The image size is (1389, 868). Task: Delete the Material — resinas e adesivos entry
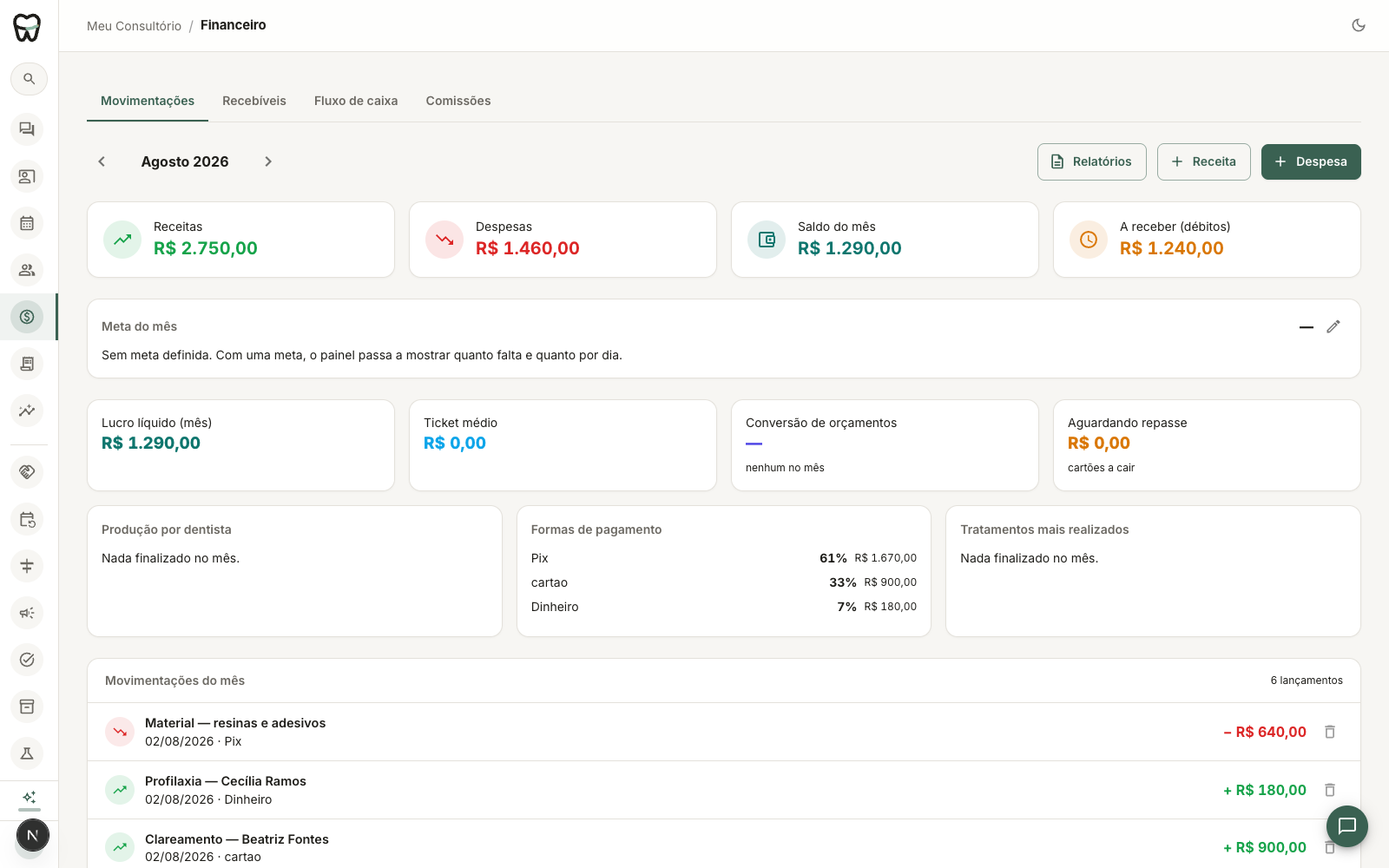pos(1330,732)
